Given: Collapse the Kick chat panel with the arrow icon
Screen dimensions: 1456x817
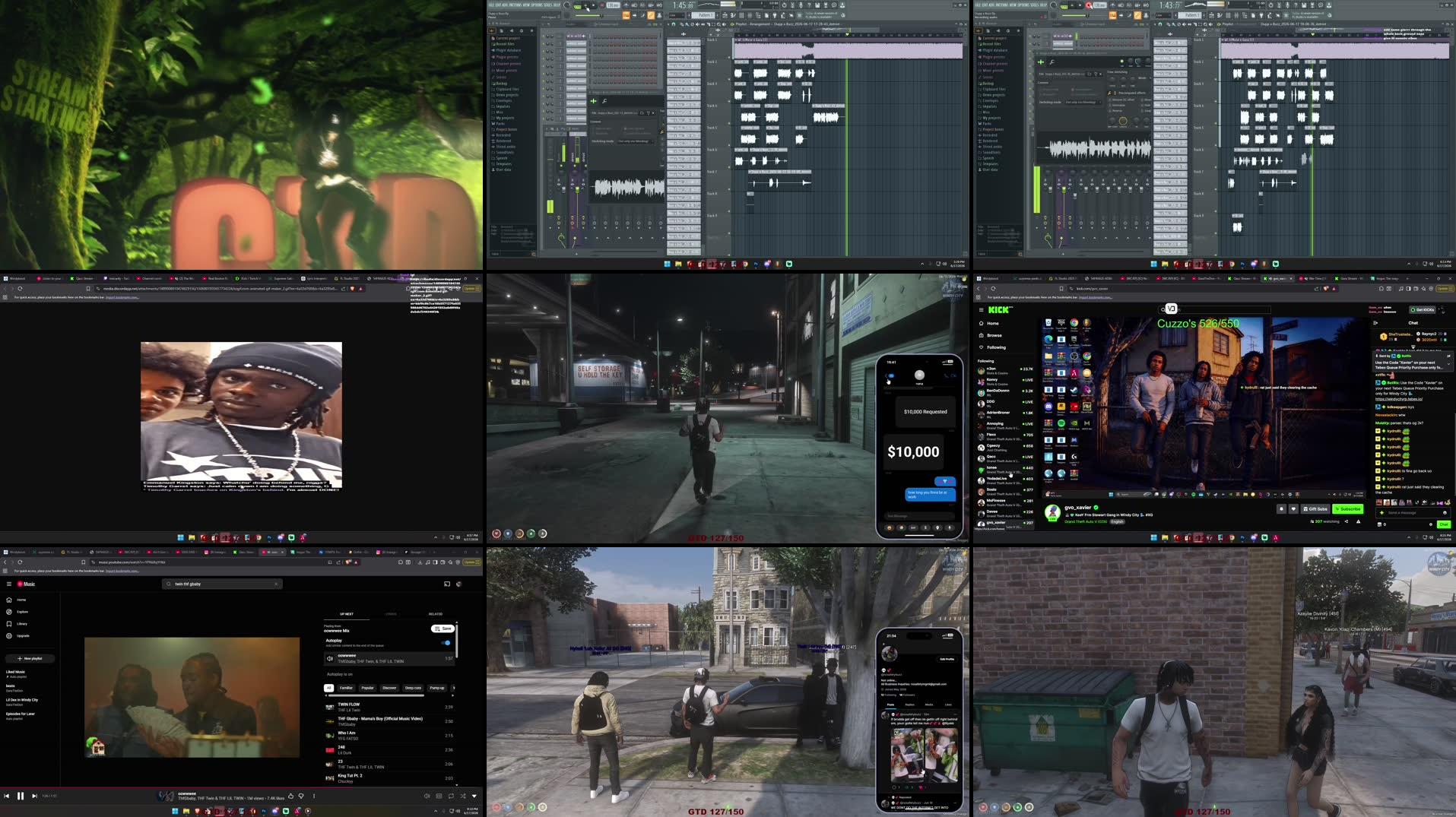Looking at the screenshot, I should click(1375, 322).
